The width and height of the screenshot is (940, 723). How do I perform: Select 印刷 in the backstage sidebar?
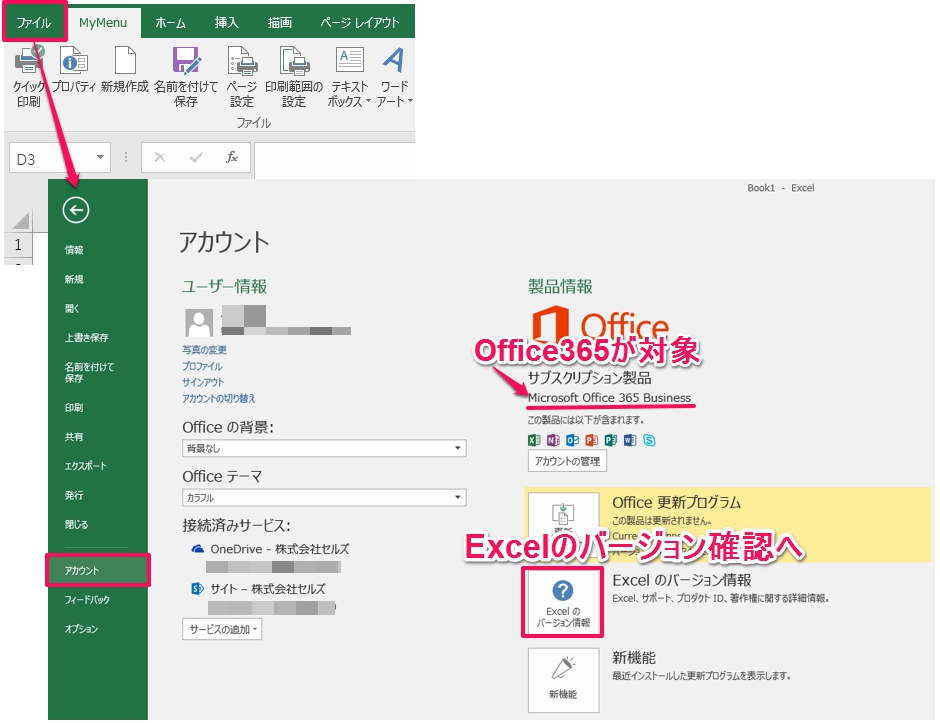(74, 408)
